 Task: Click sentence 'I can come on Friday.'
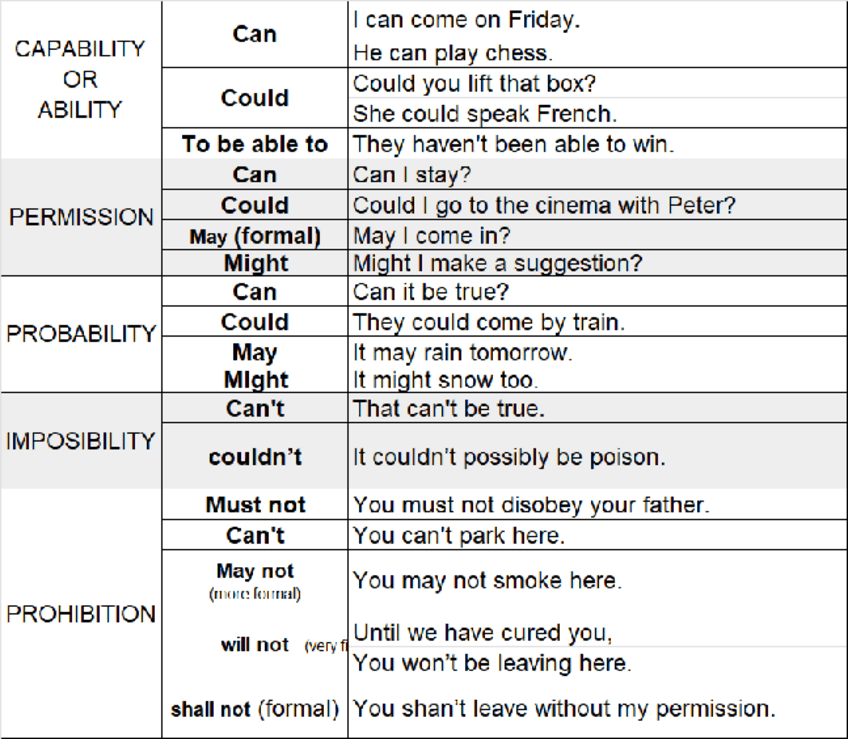tap(467, 19)
